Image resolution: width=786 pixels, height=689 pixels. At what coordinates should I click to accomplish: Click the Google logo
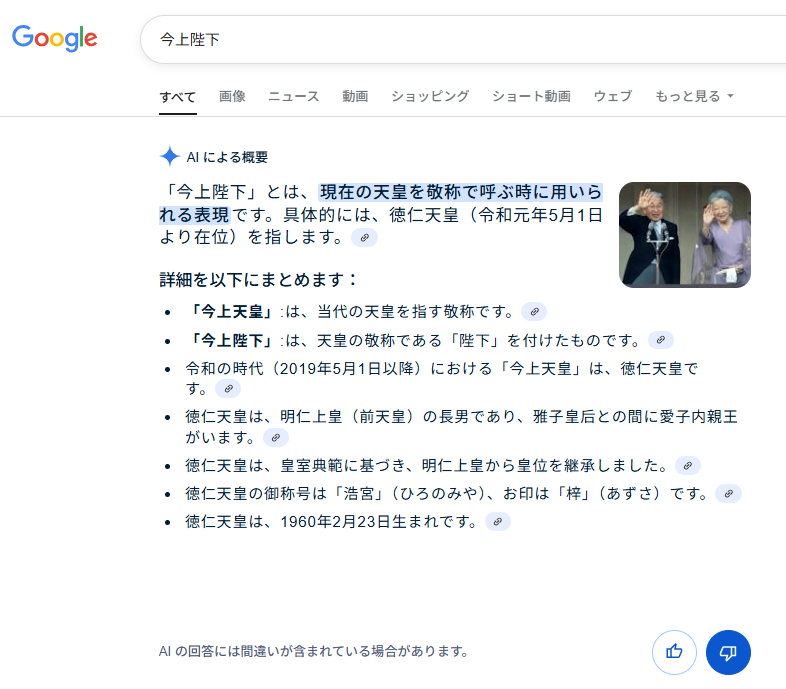(55, 38)
